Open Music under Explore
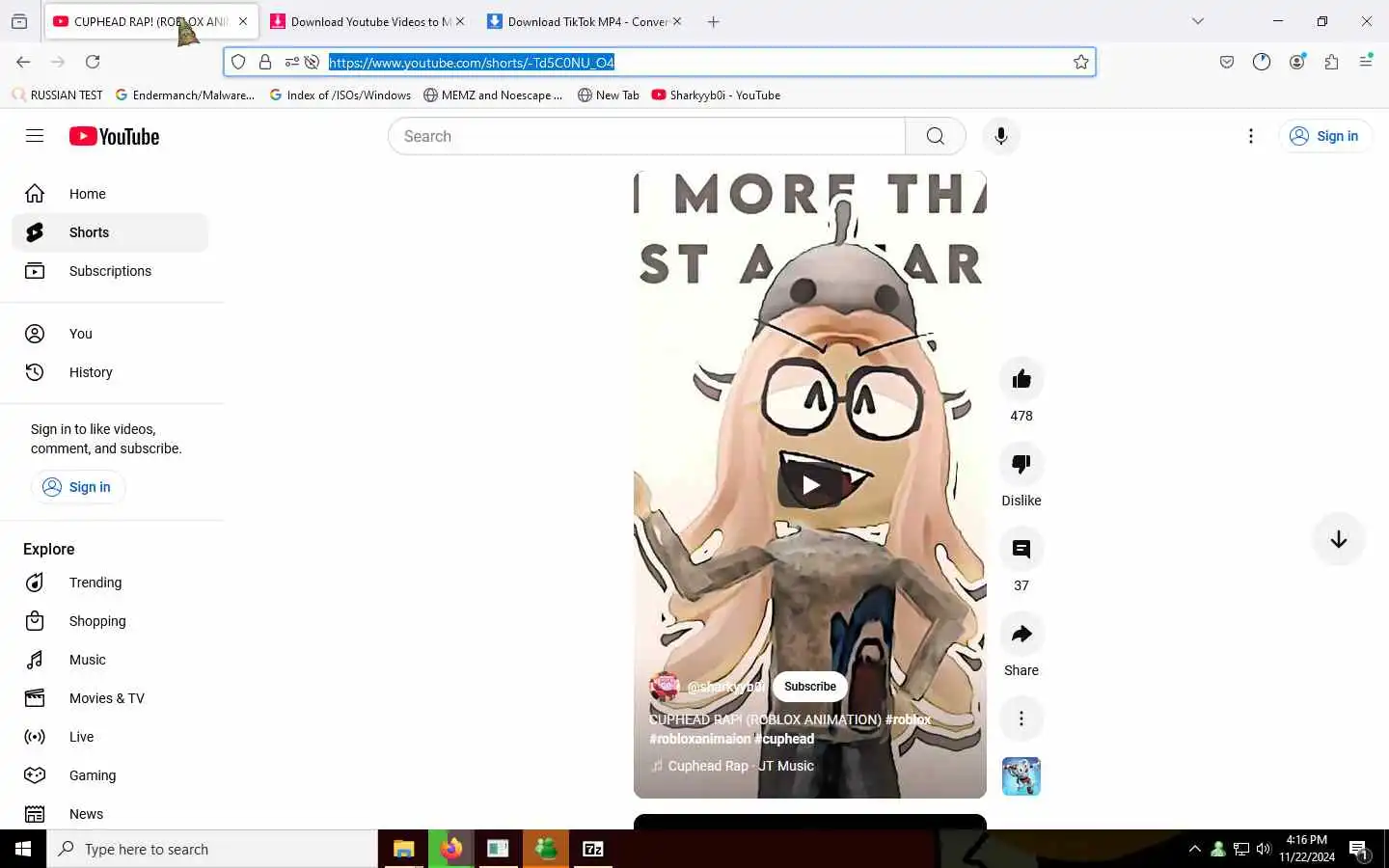The width and height of the screenshot is (1389, 868). tap(110, 660)
